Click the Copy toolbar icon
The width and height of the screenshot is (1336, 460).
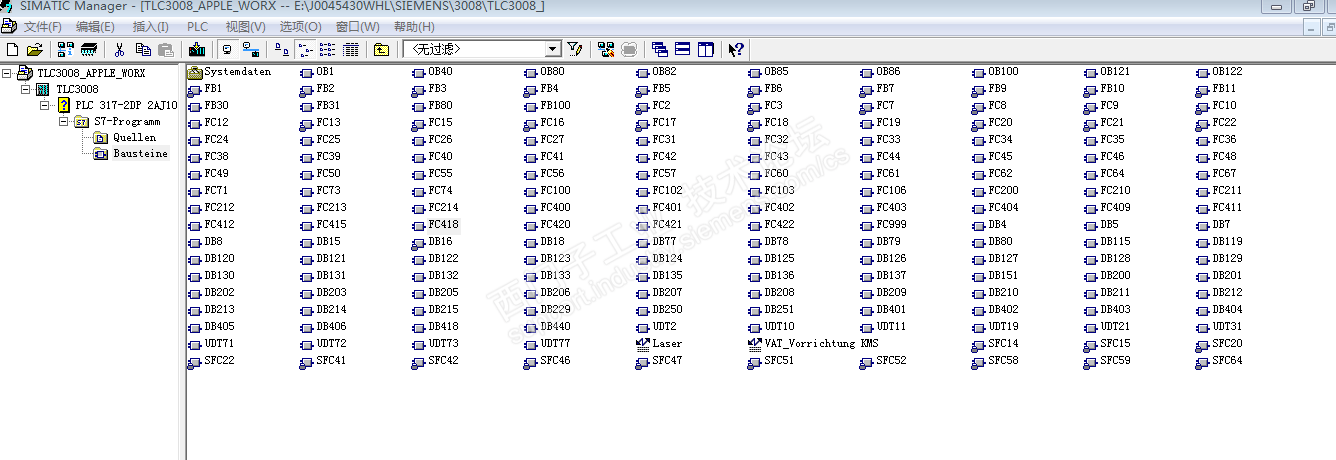tap(143, 49)
